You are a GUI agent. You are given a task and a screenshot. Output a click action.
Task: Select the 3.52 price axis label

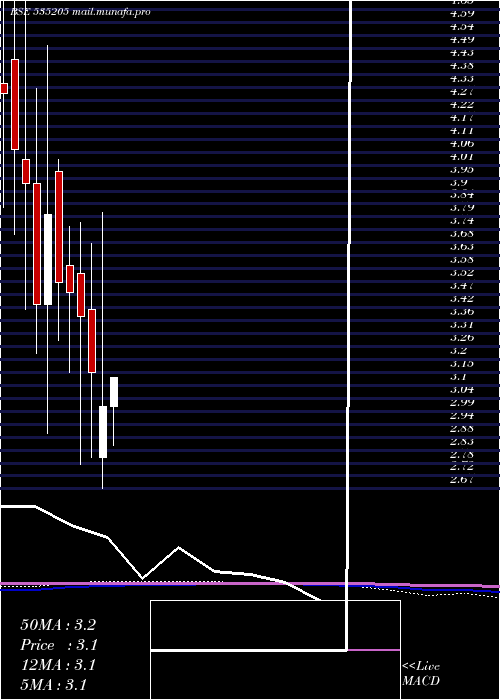(x=462, y=272)
